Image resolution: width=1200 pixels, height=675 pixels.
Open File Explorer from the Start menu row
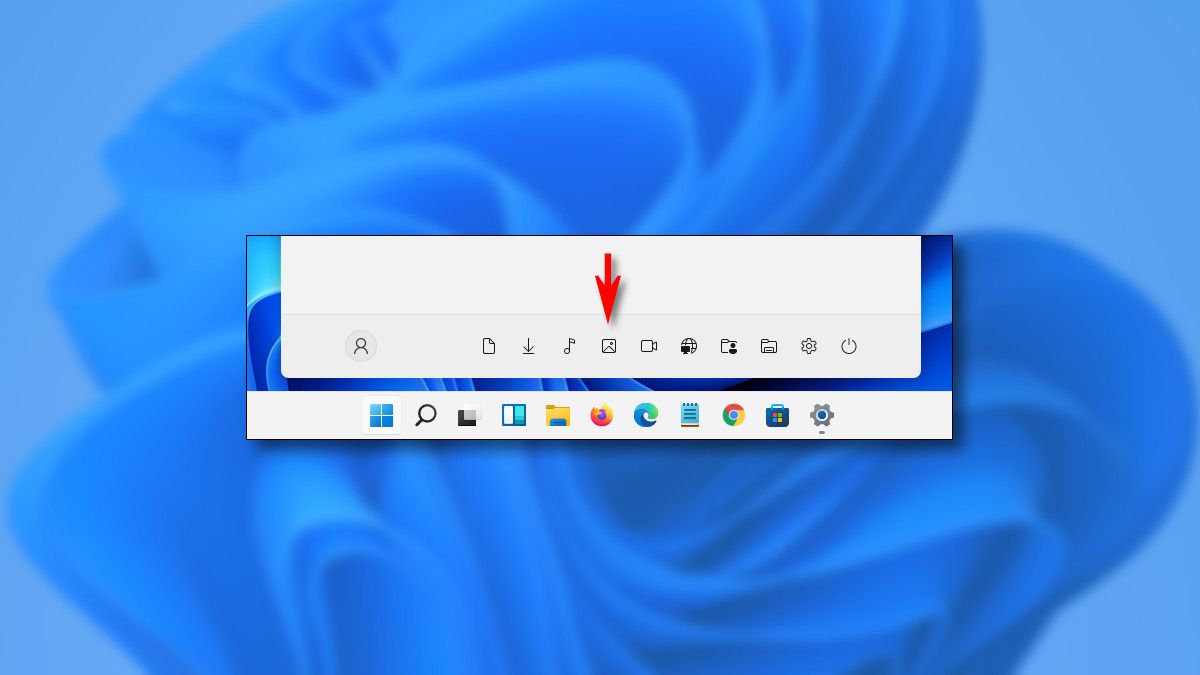(768, 347)
